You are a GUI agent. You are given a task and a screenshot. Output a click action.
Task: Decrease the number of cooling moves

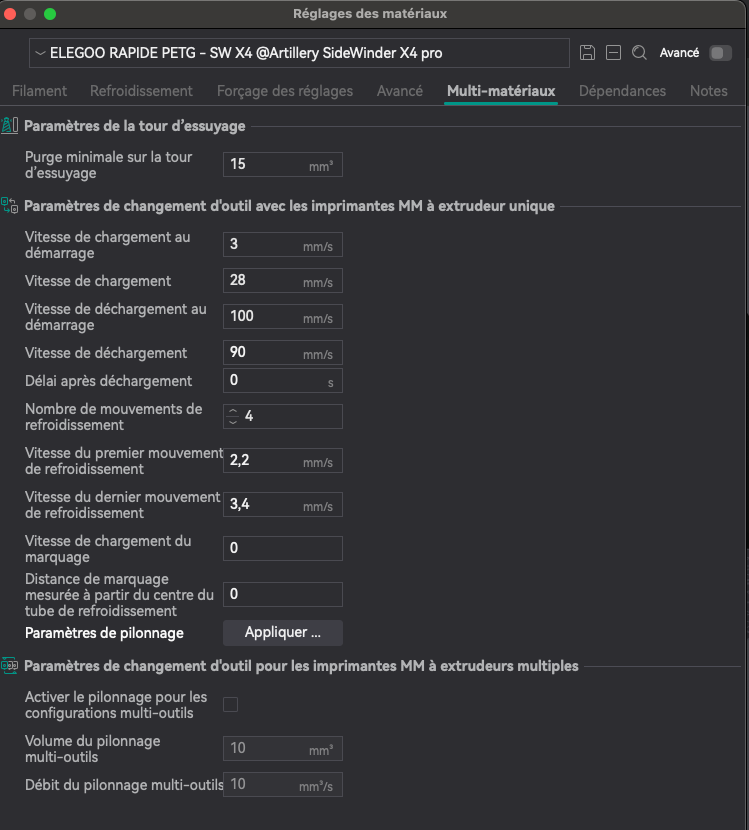coord(233,422)
